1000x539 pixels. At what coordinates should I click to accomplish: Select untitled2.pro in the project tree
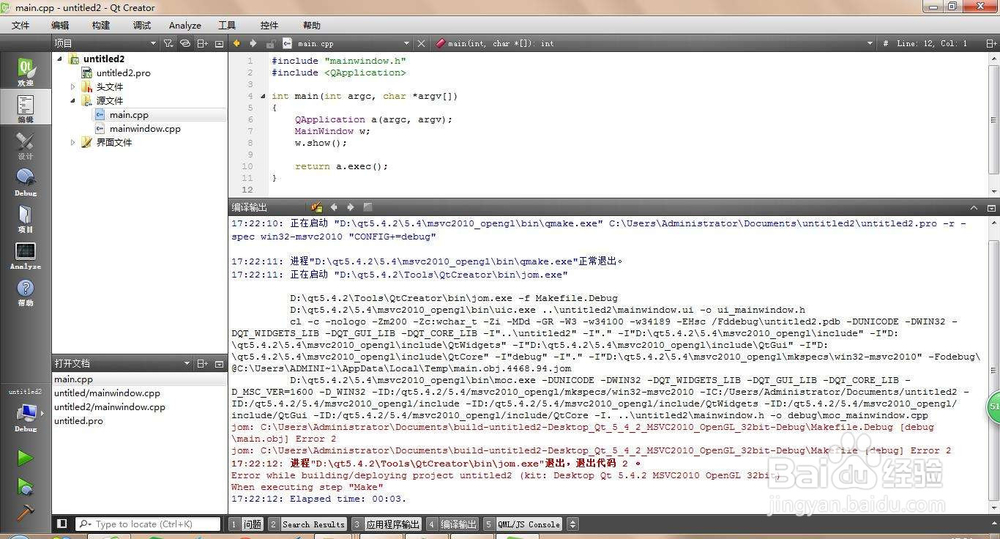coord(123,73)
